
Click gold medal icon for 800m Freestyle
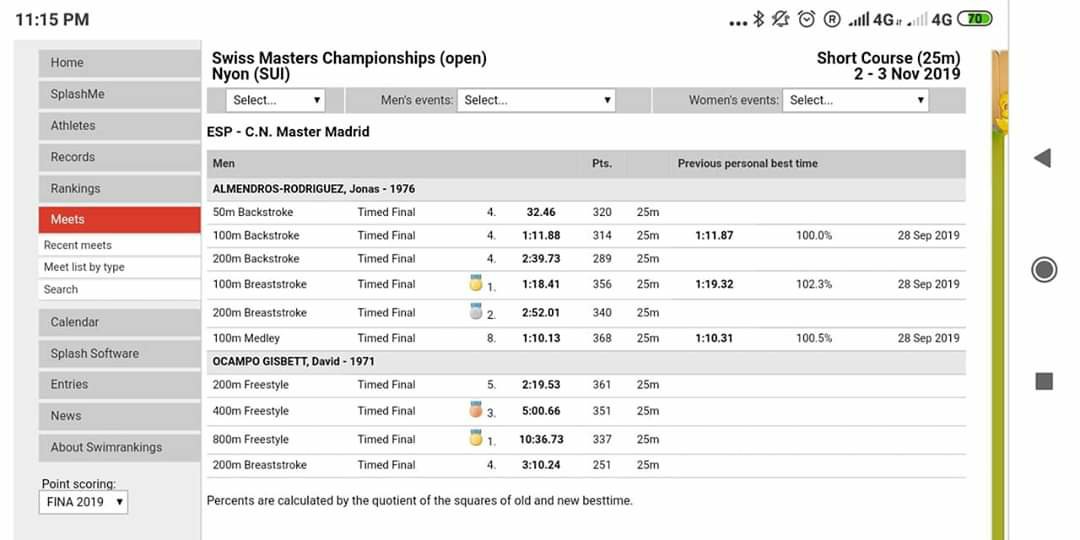[476, 438]
